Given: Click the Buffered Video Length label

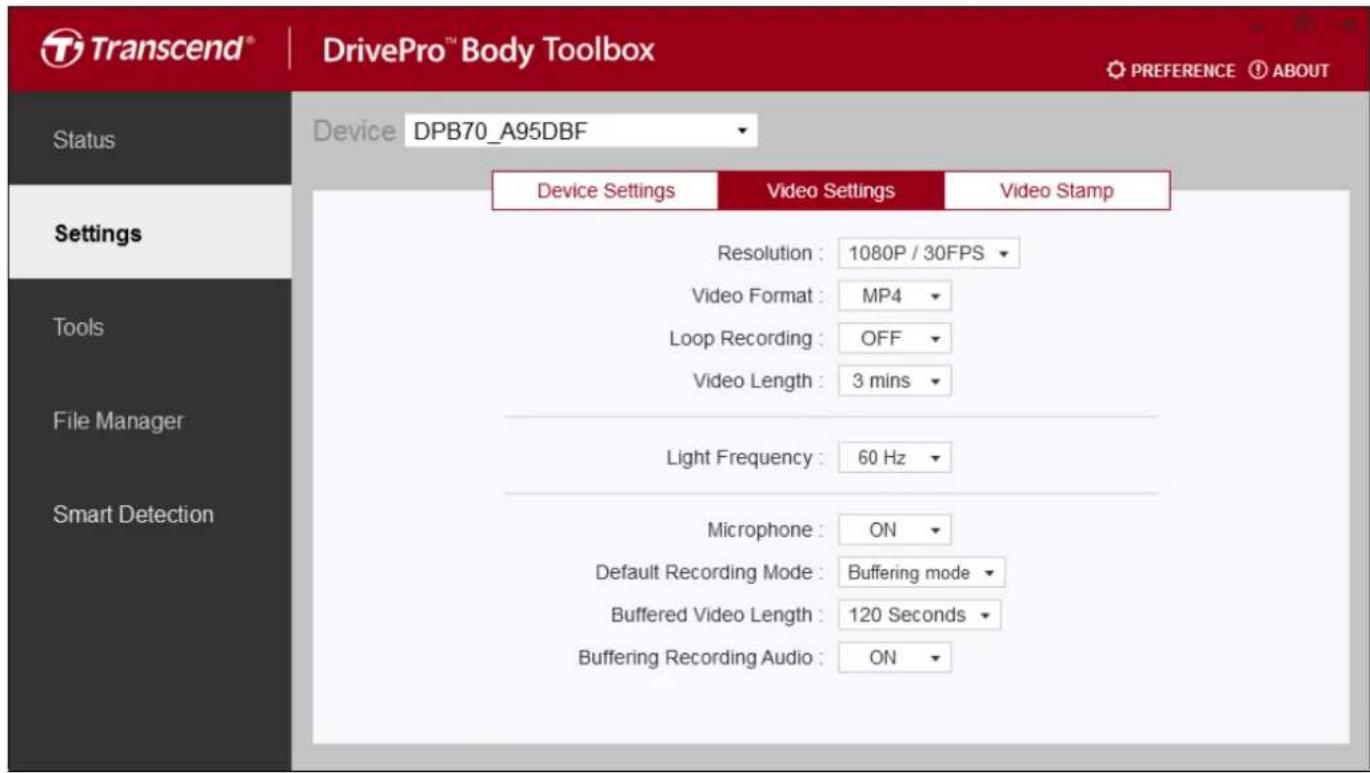Looking at the screenshot, I should point(717,615).
